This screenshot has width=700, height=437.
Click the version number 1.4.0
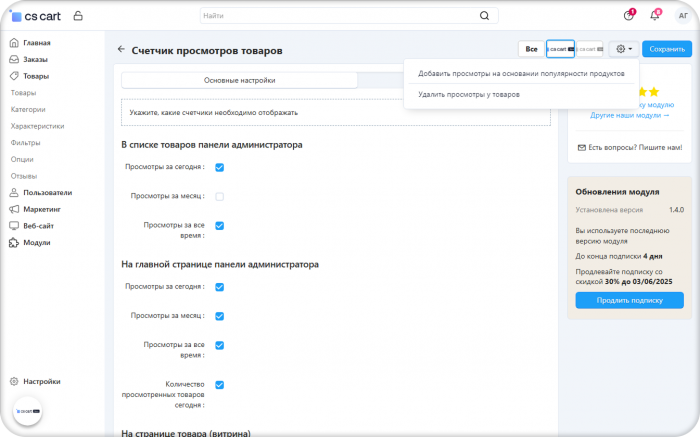(676, 210)
